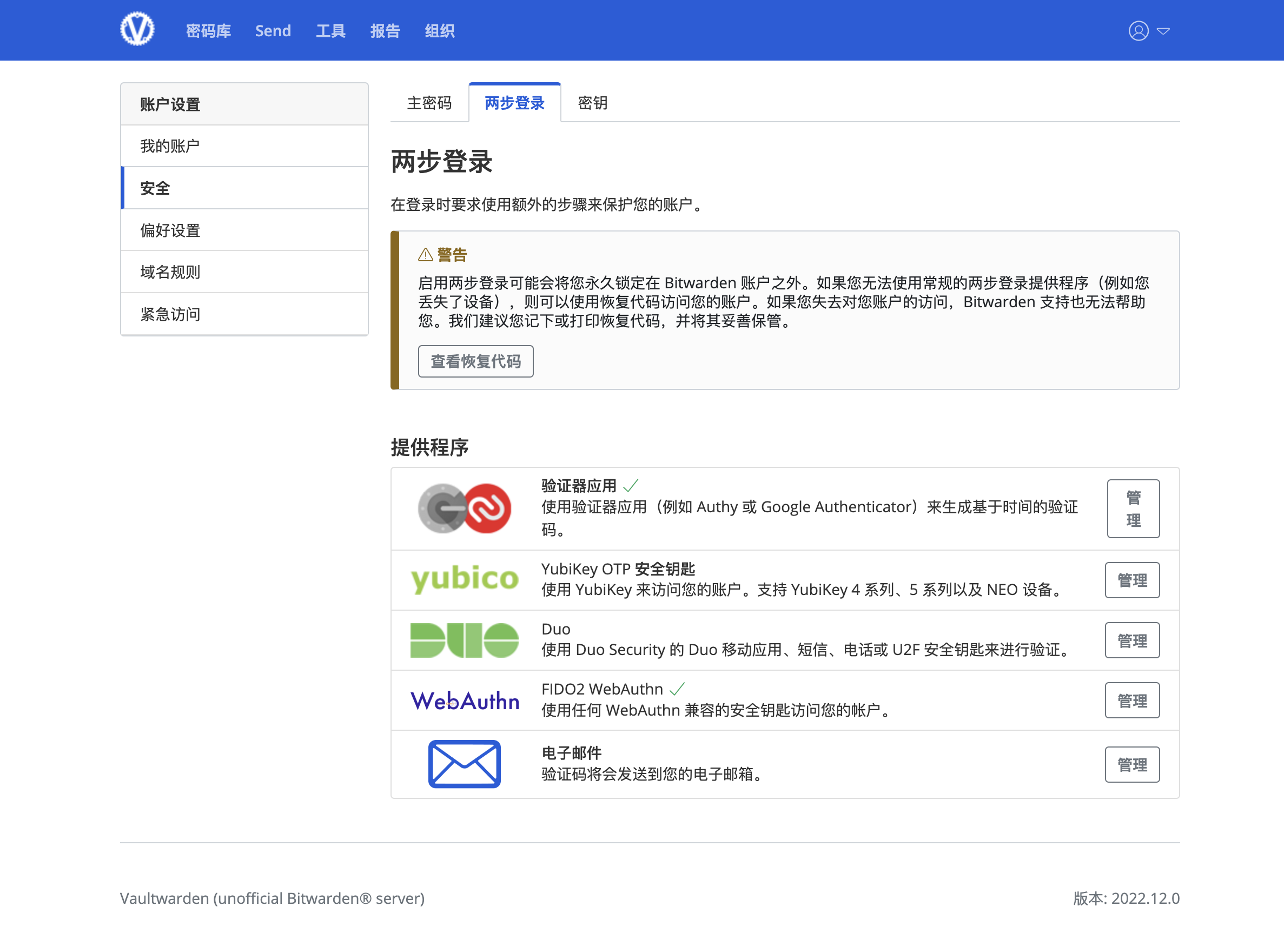Click the 提供程序 section heading

pyautogui.click(x=430, y=447)
